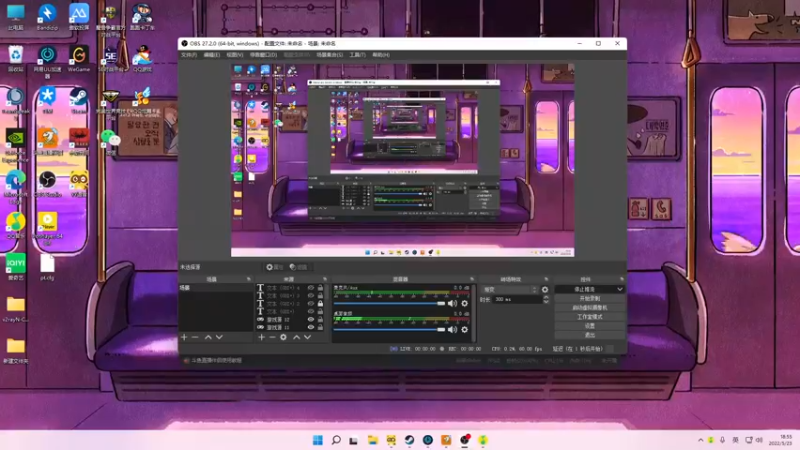Open 麦克风/Aux audio settings gear
Viewport: 800px width, 450px height.
[x=464, y=304]
